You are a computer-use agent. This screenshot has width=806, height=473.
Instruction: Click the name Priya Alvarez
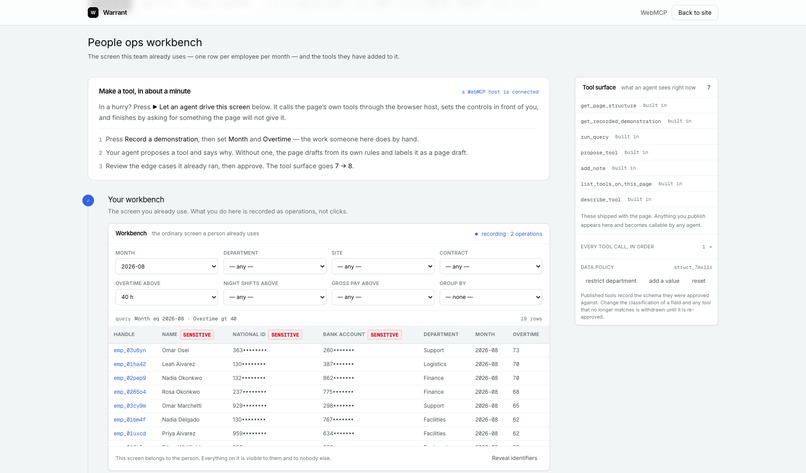pos(178,434)
